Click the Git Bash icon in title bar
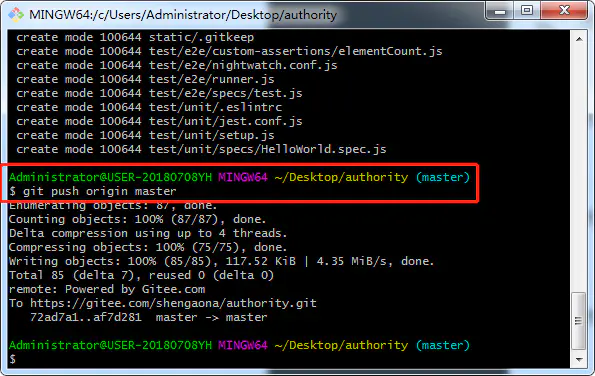 click(16, 15)
